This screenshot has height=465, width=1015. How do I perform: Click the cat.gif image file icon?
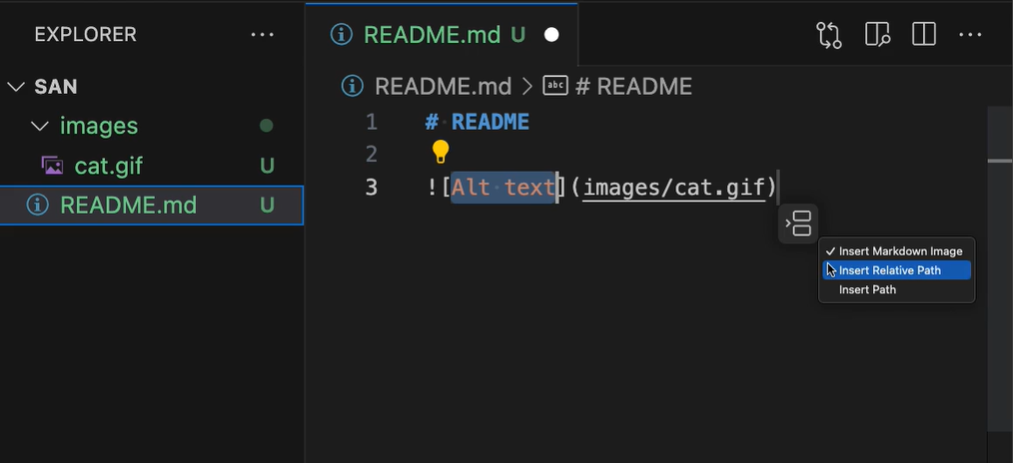pos(52,166)
